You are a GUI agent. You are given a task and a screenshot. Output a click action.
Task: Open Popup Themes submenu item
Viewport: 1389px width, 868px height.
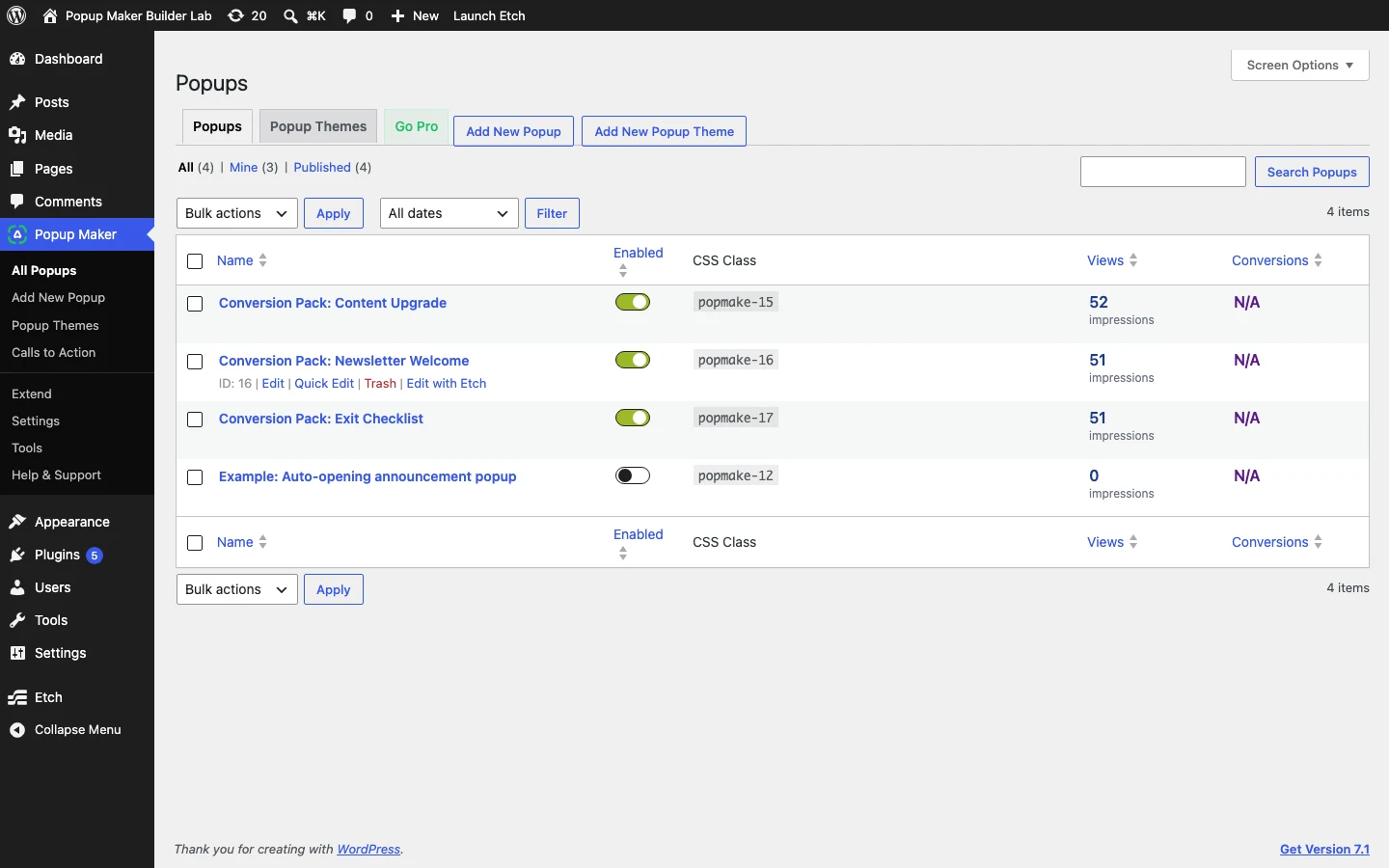point(77,326)
